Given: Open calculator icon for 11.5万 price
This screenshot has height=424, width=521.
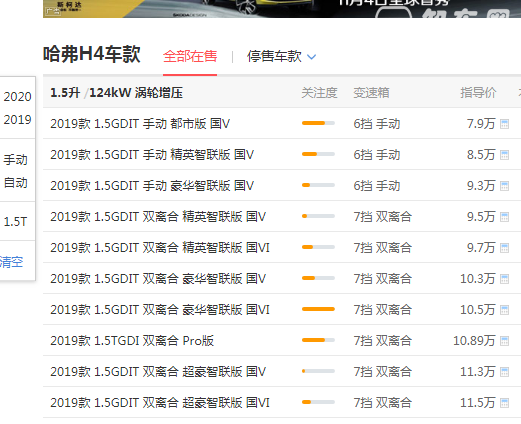Looking at the screenshot, I should pos(504,403).
